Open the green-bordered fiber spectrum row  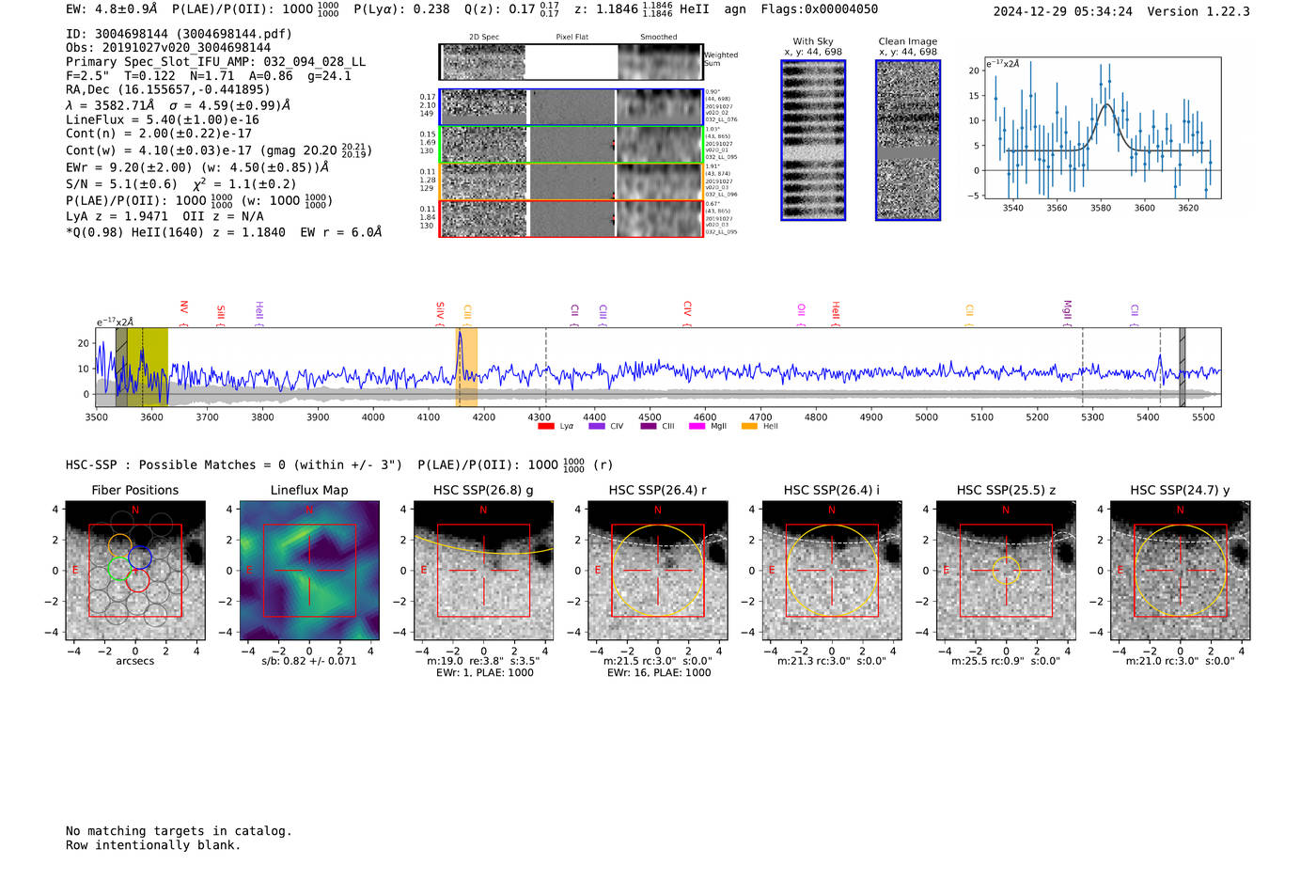(x=571, y=145)
